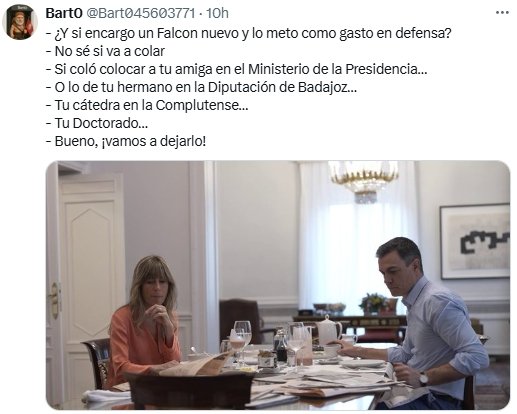This screenshot has height=414, width=517.
Task: Select the line mentioning Ministerio de la Presidencia
Action: (236, 69)
